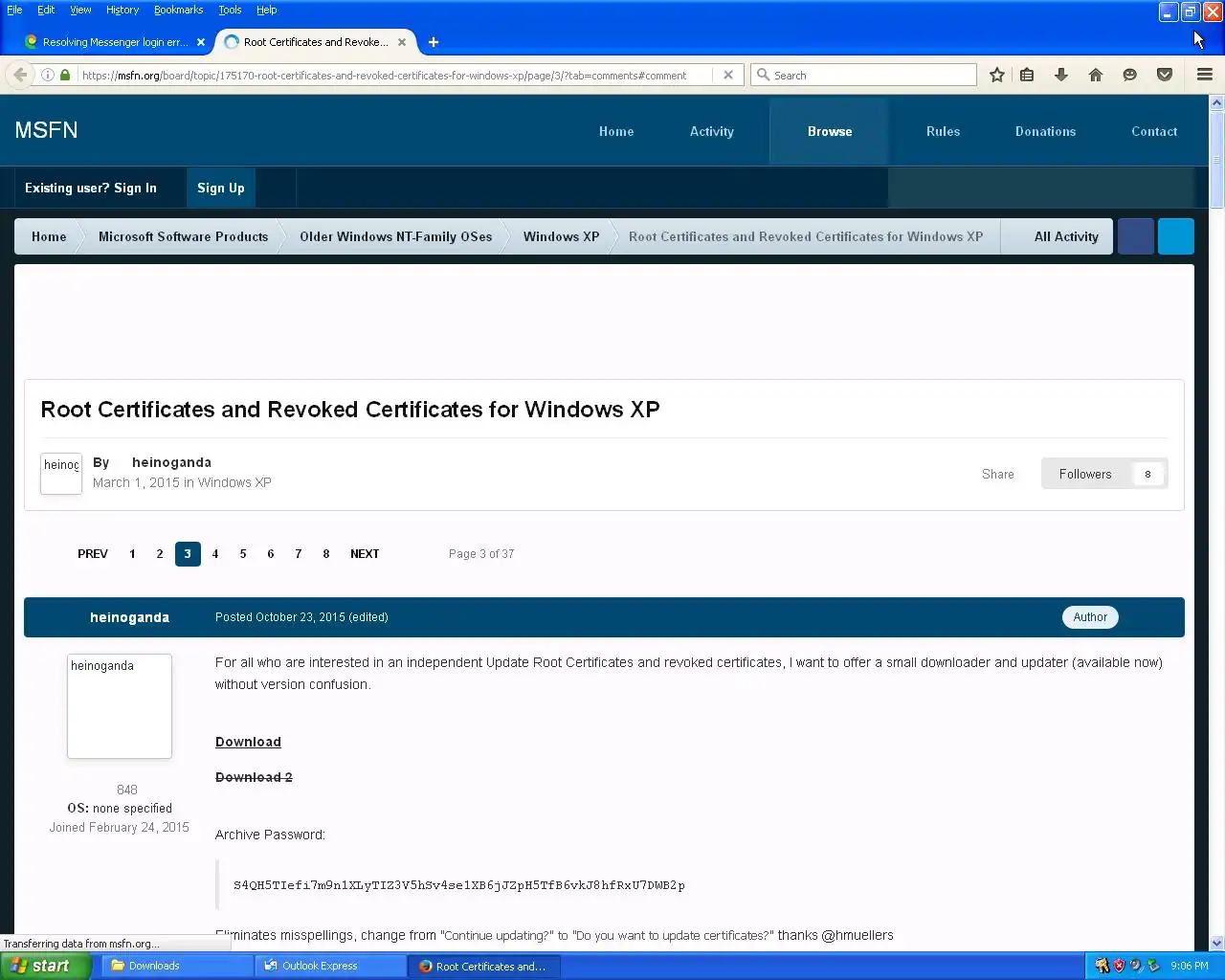The image size is (1225, 980).
Task: Click Older Windows NT-Family OSes breadcrumb
Action: tap(396, 236)
